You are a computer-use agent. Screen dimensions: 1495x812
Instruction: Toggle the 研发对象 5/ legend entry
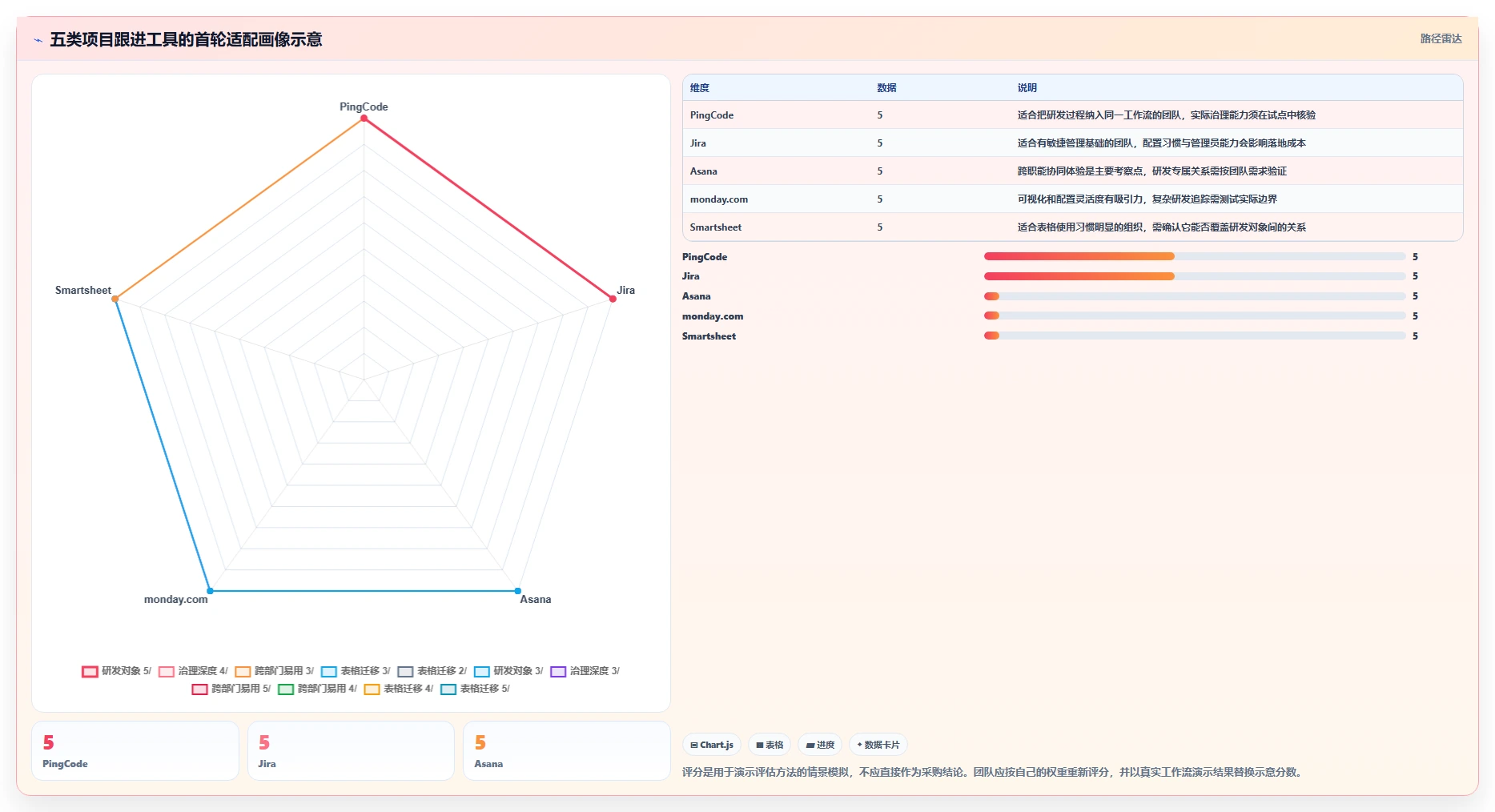tap(117, 671)
